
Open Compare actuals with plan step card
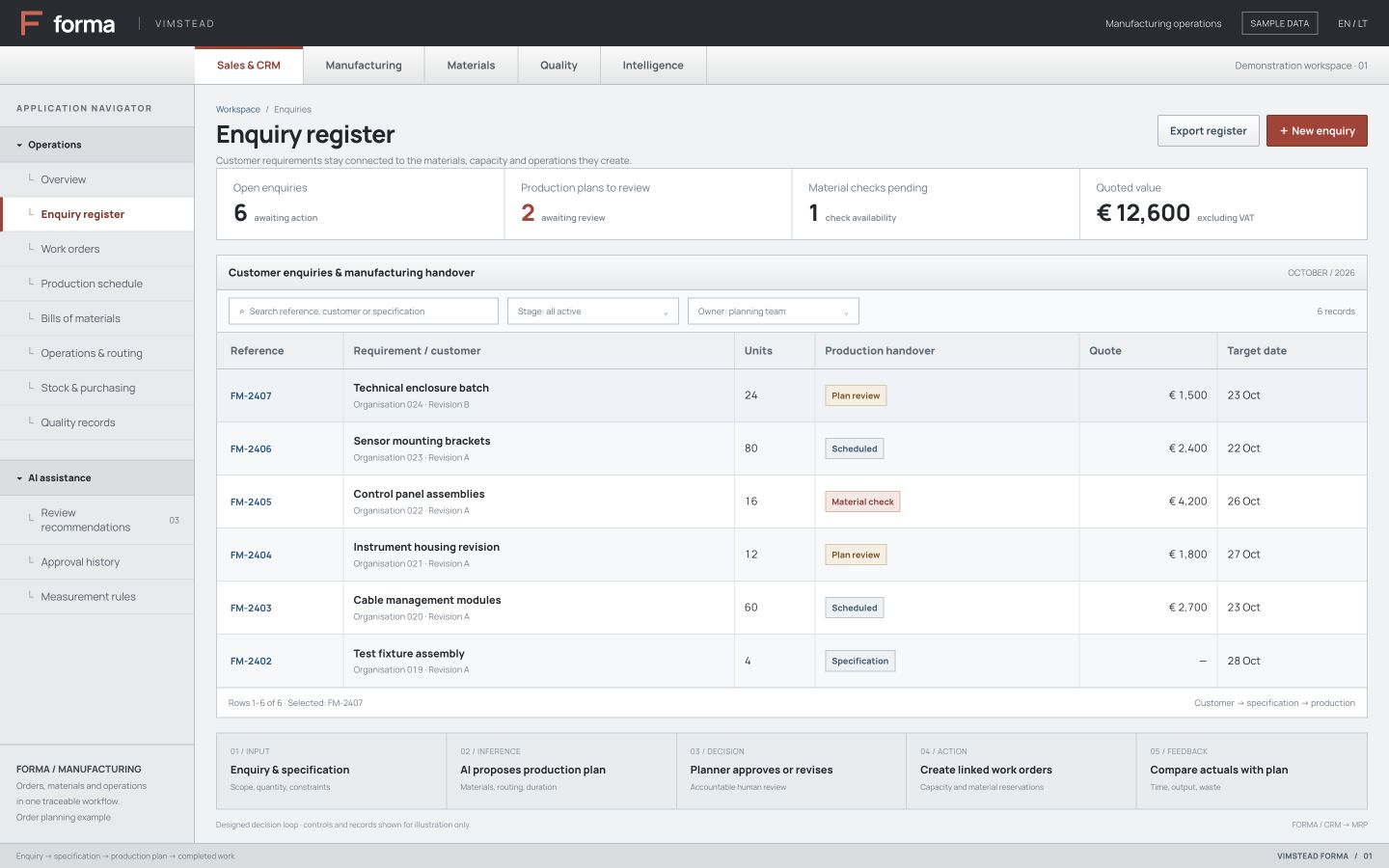[x=1251, y=771]
